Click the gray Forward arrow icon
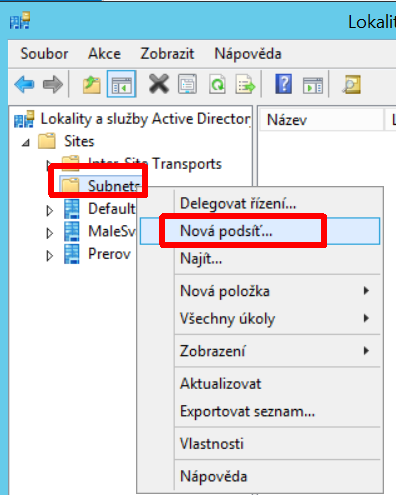Screen dimensions: 396x495 click(53, 84)
